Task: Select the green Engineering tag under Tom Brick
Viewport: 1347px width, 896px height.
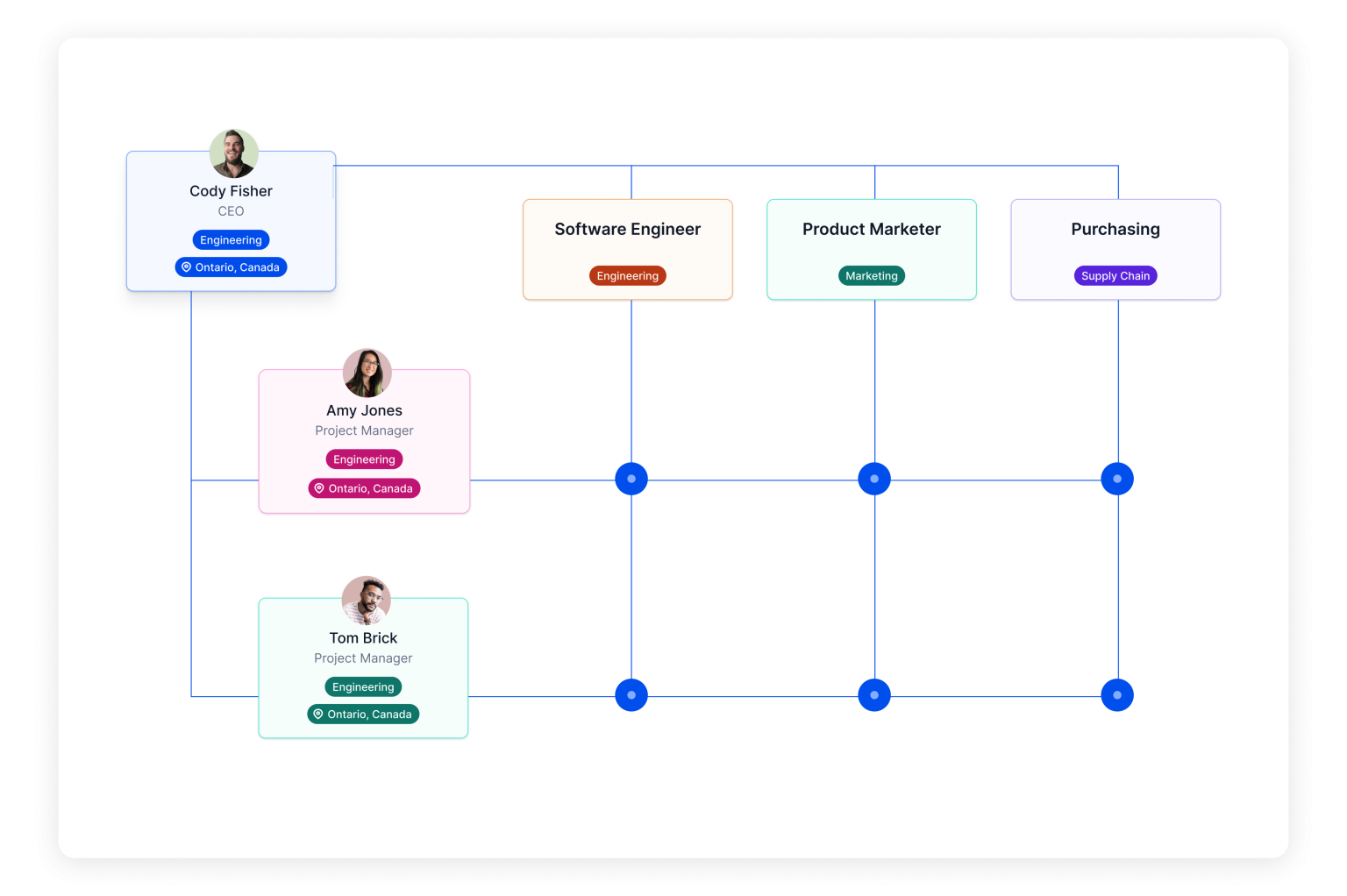Action: click(363, 687)
